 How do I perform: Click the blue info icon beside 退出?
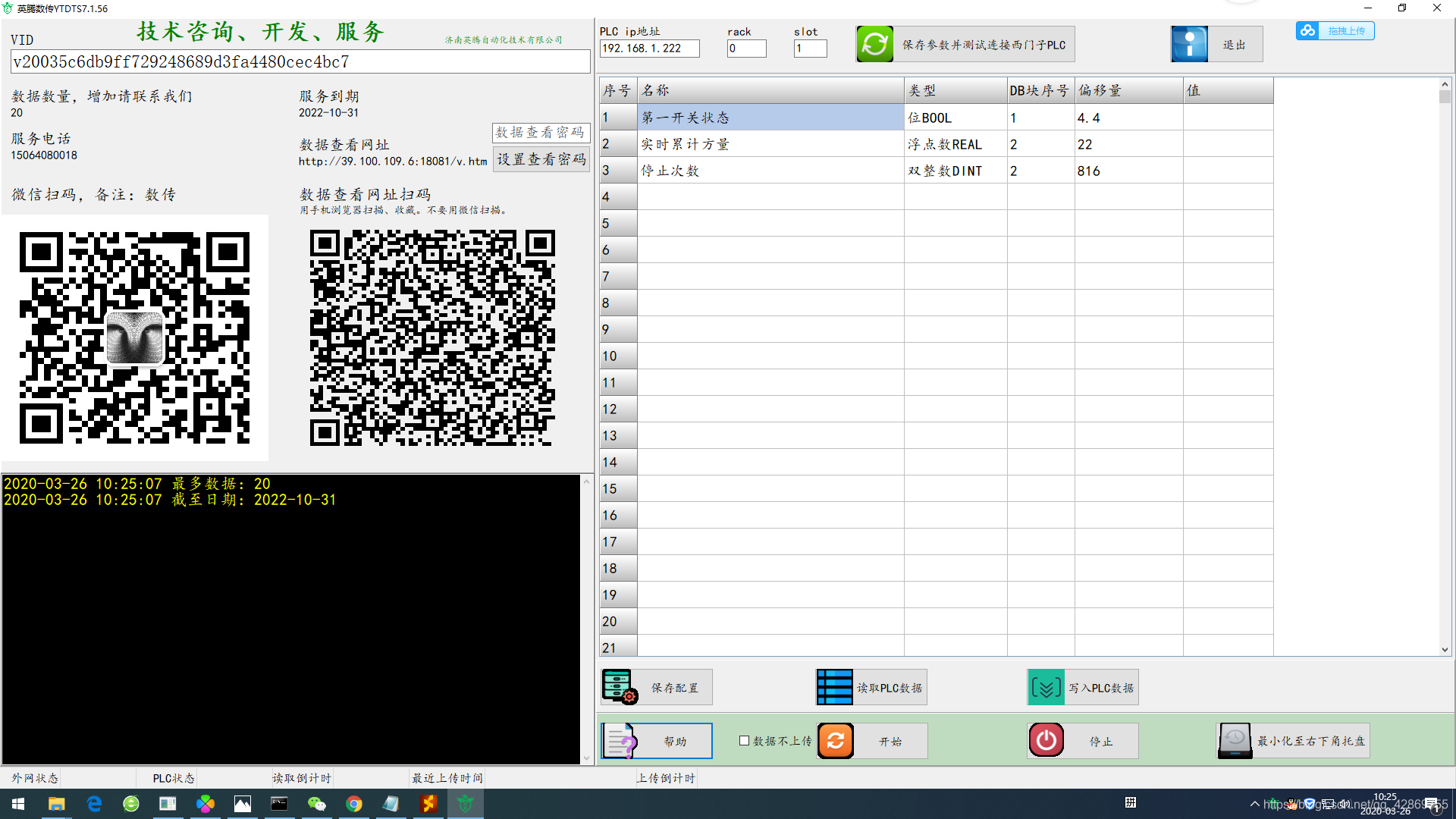[x=1189, y=44]
